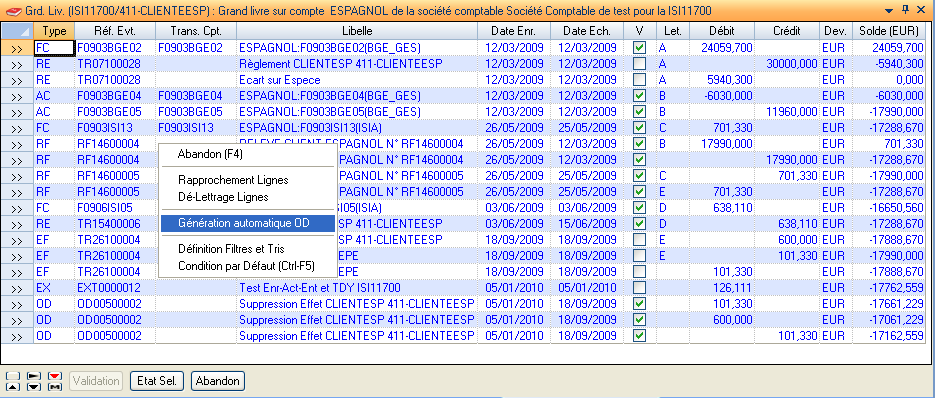Click the up-arrow button in bottom toolbar

point(13,387)
